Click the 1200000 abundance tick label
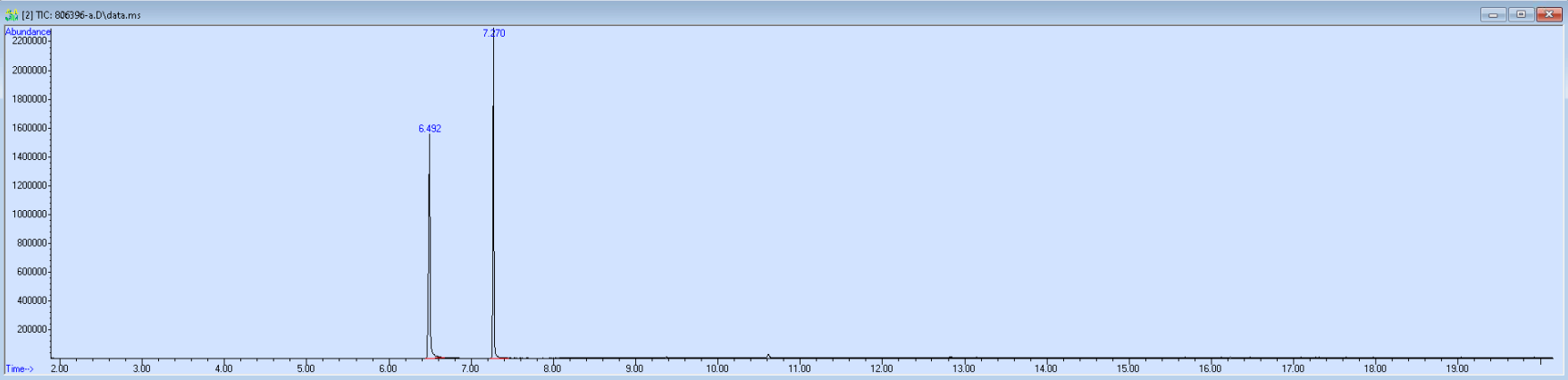The height and width of the screenshot is (380, 1568). (x=29, y=186)
